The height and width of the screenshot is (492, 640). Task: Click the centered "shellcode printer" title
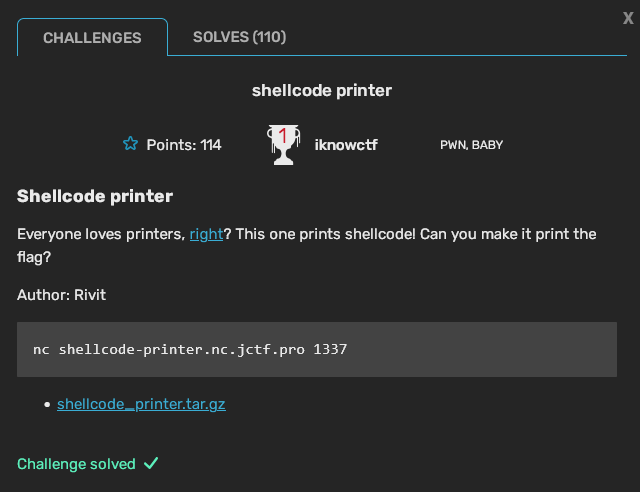coord(321,90)
